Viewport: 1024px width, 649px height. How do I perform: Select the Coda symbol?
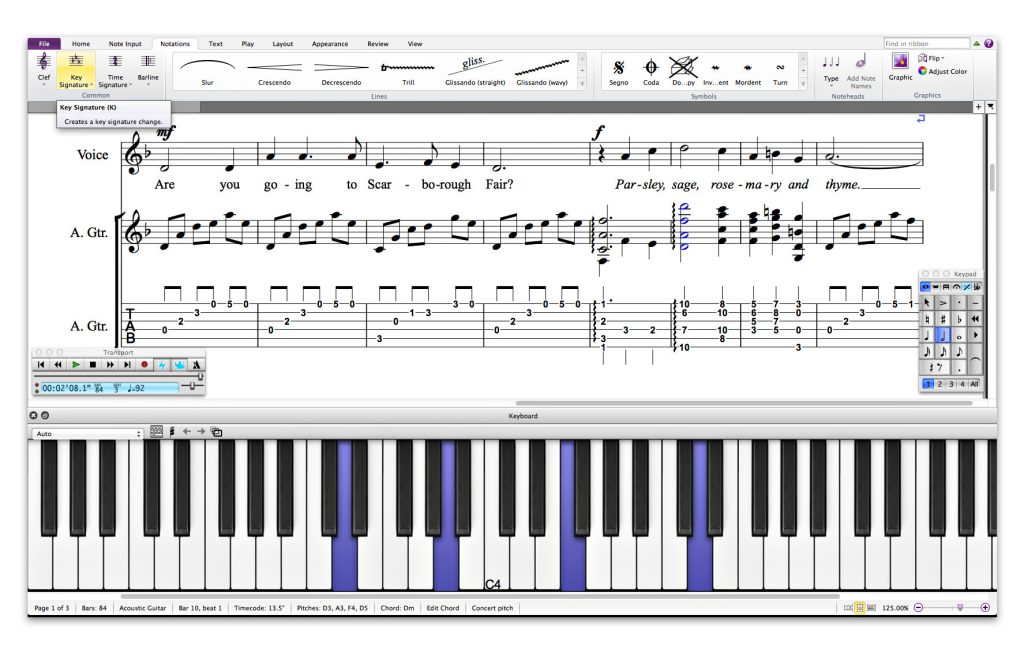tap(650, 68)
